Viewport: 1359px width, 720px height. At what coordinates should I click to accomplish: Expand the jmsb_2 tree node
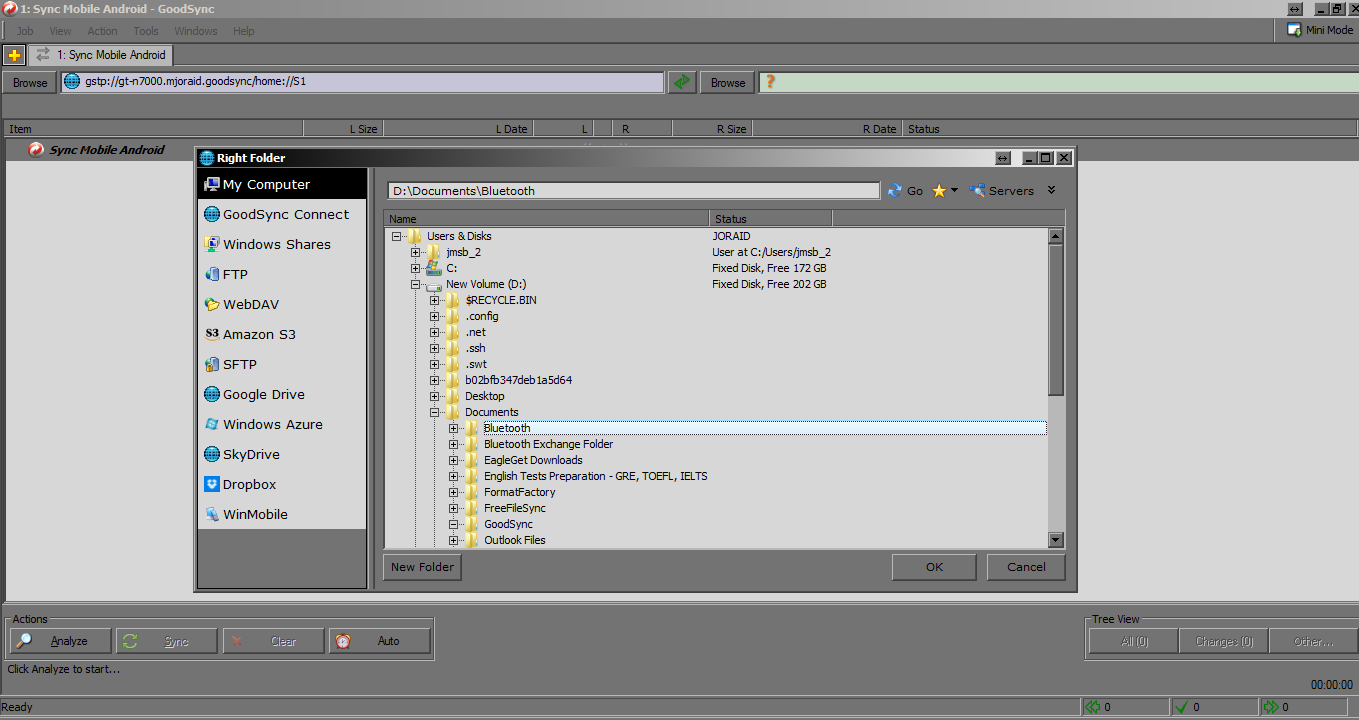click(415, 252)
